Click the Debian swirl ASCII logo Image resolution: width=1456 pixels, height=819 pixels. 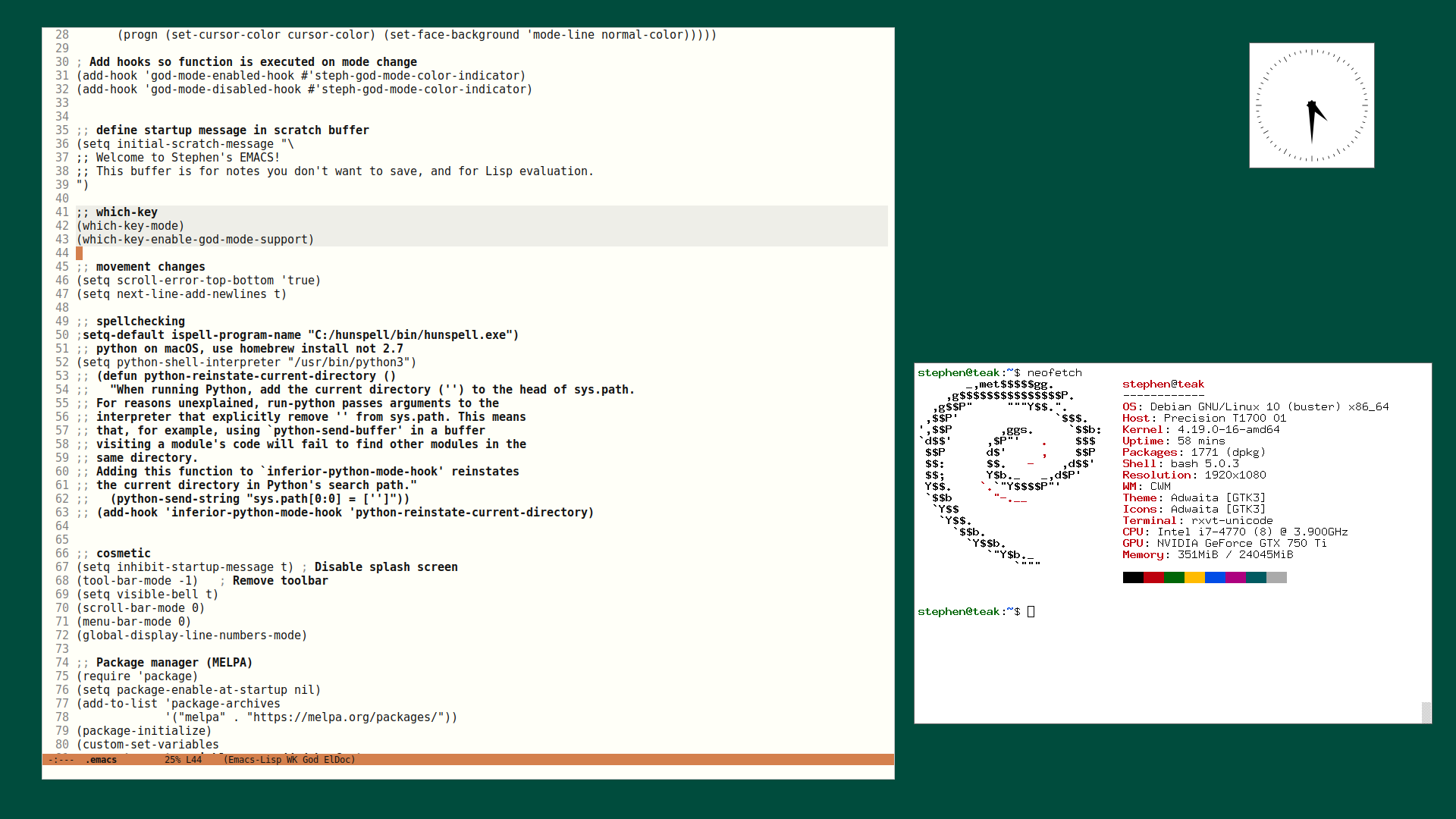1007,470
